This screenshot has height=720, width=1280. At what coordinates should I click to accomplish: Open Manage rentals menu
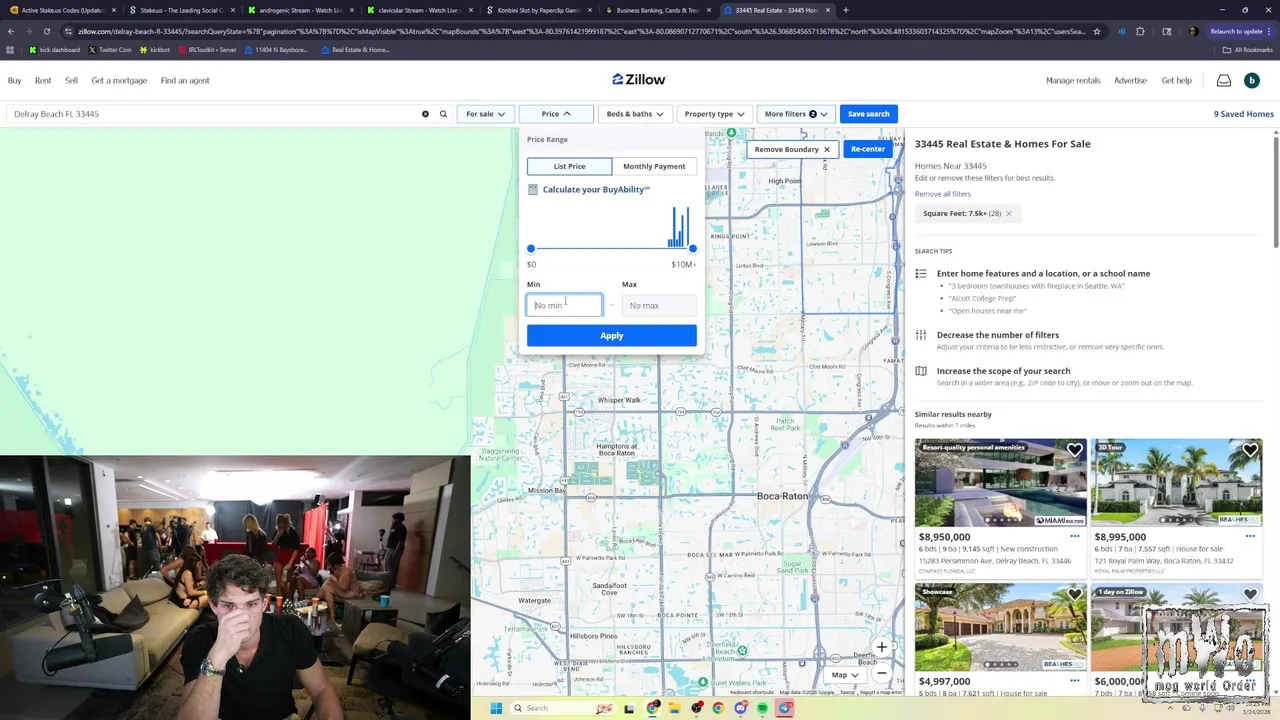1073,80
